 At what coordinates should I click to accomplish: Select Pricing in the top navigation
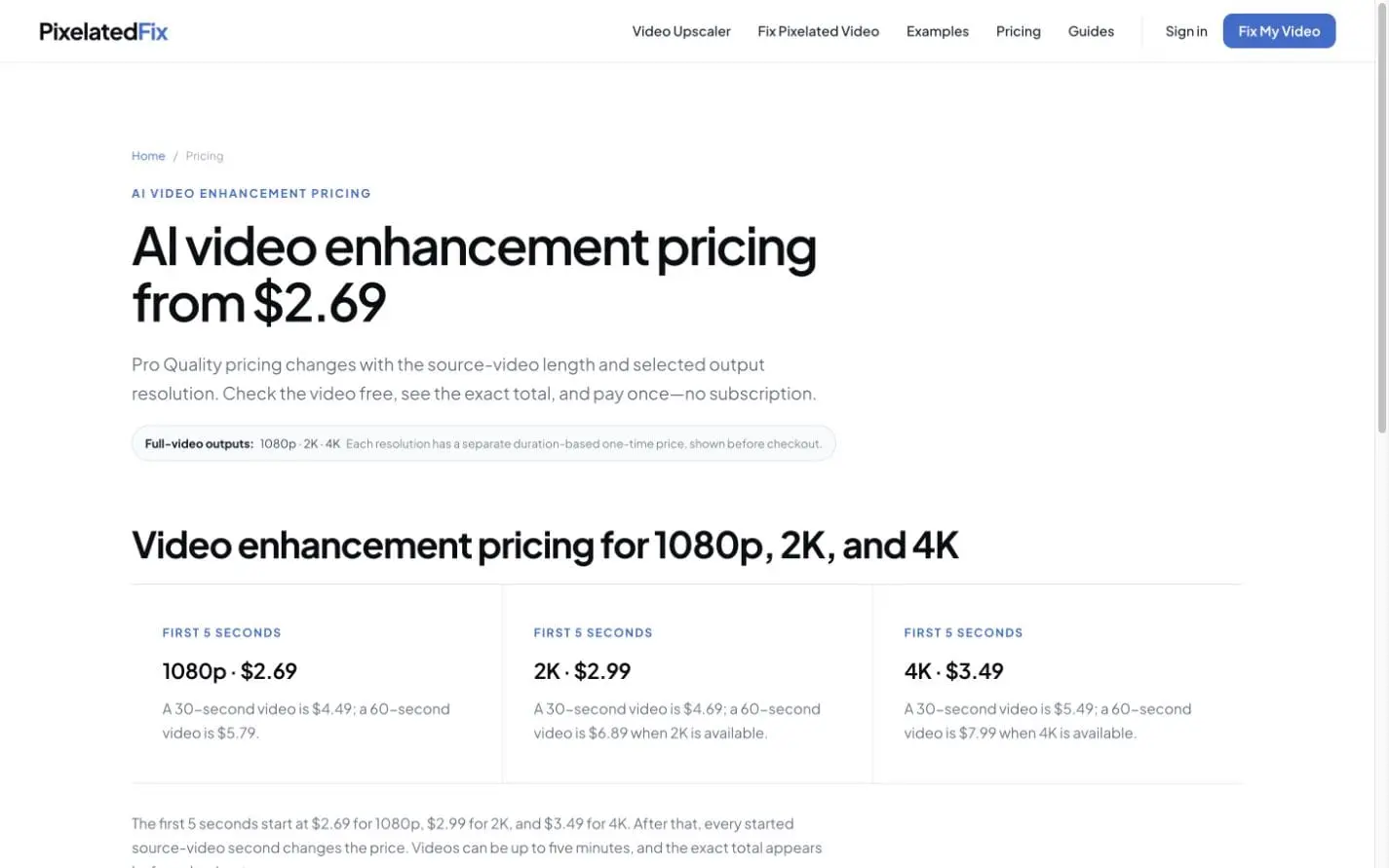(x=1018, y=31)
